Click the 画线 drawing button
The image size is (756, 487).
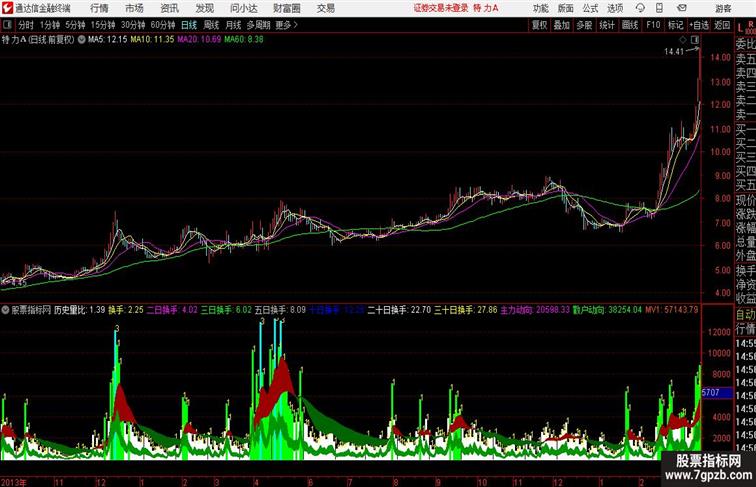(x=630, y=25)
